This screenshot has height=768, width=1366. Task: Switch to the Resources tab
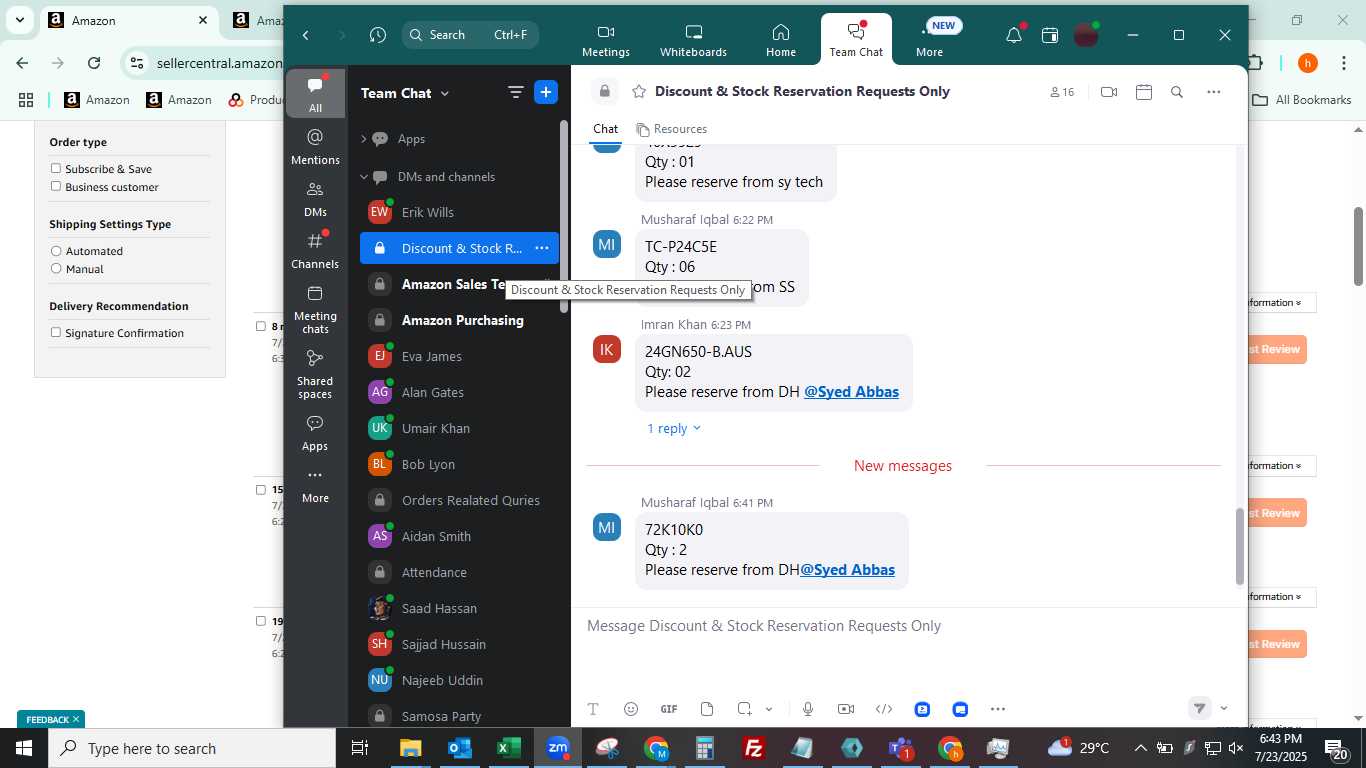coord(672,129)
